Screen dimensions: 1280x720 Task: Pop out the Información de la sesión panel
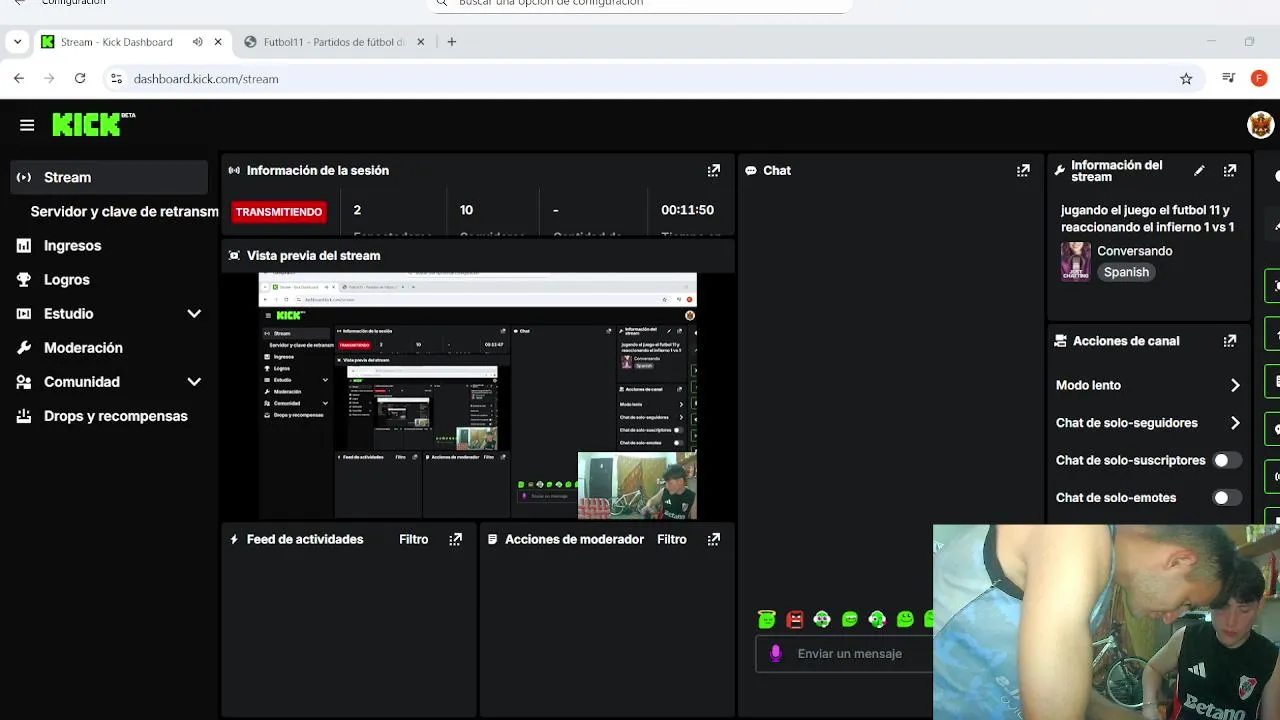click(713, 171)
